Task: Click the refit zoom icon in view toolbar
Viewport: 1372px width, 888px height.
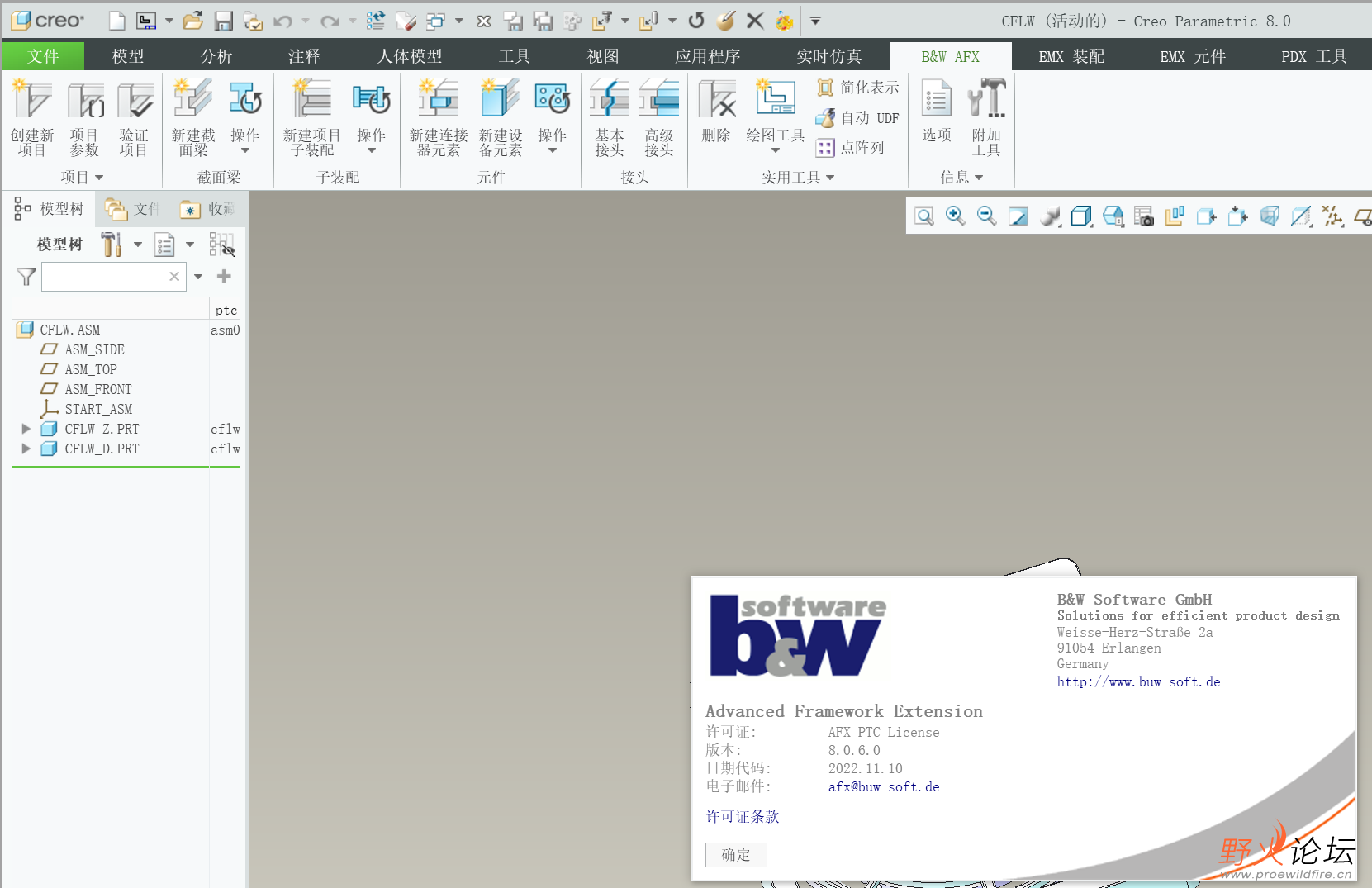Action: 924,216
